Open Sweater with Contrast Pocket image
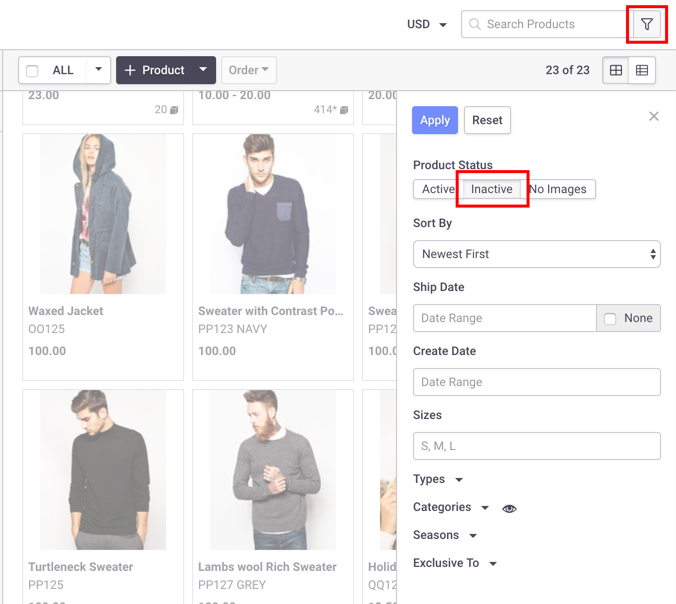This screenshot has height=604, width=676. tap(273, 214)
